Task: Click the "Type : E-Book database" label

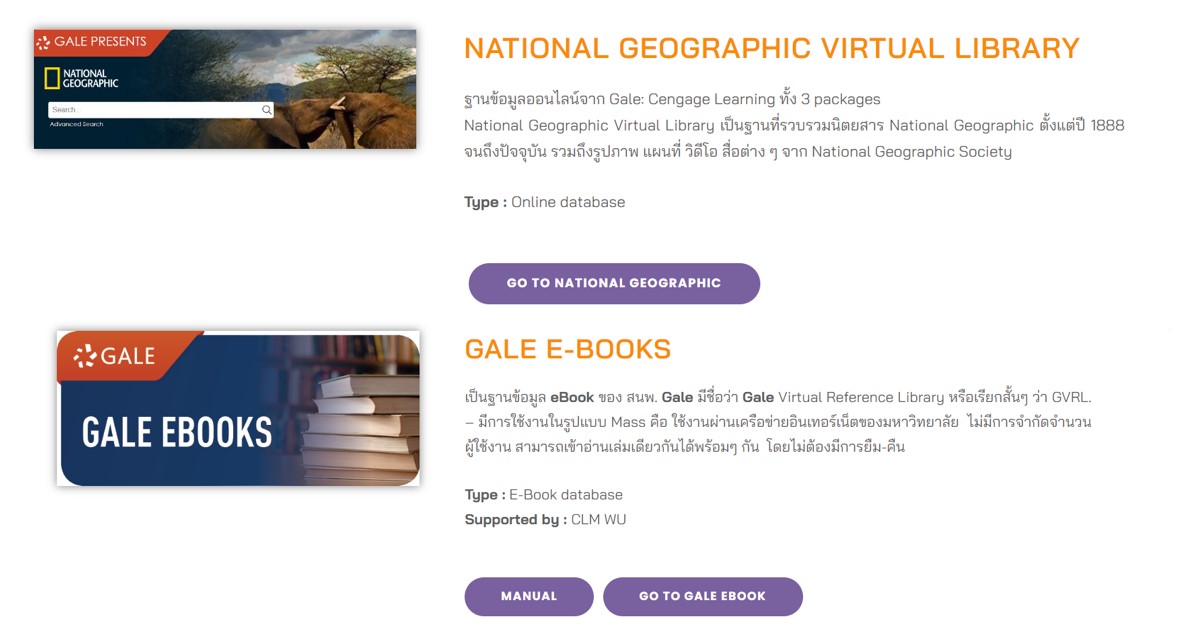Action: tap(543, 495)
